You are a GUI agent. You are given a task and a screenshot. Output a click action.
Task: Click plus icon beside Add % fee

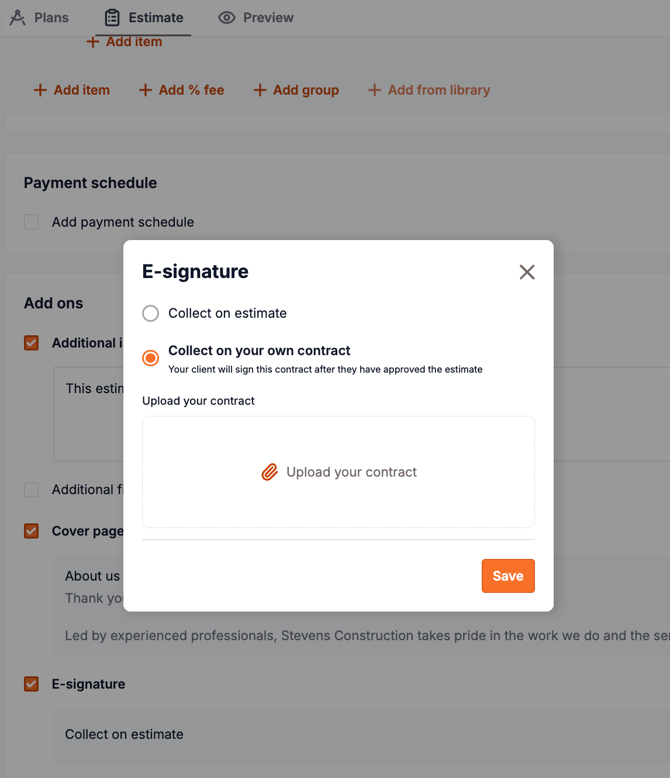(x=146, y=90)
